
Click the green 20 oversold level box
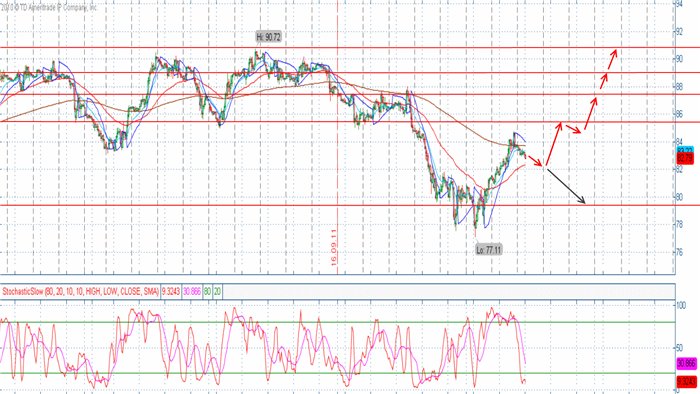[x=217, y=292]
